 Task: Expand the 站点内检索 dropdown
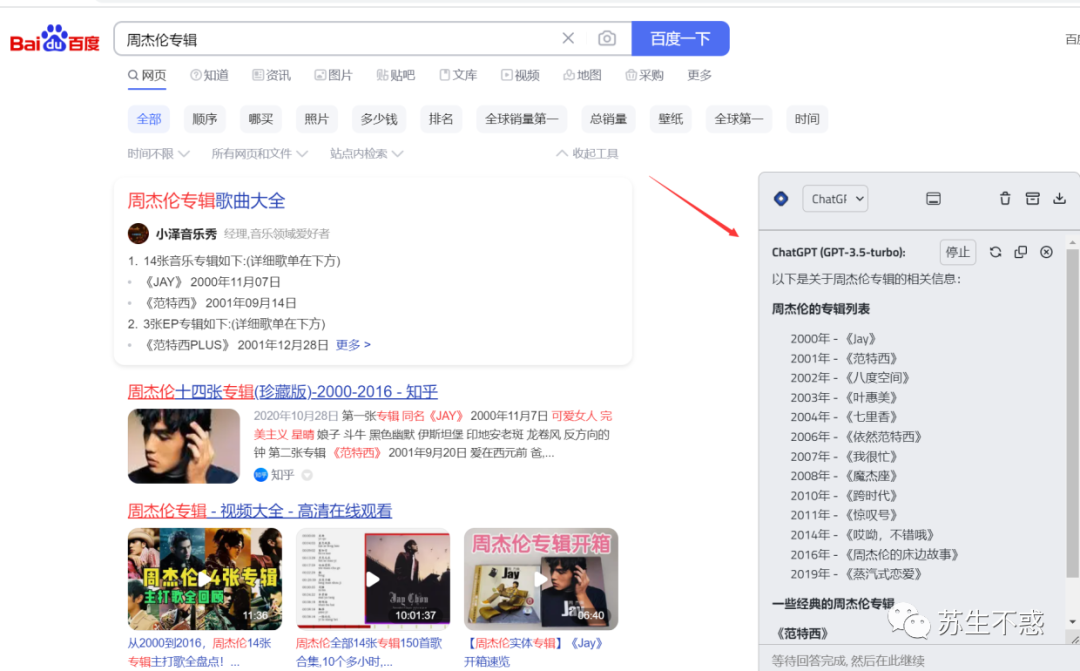366,154
